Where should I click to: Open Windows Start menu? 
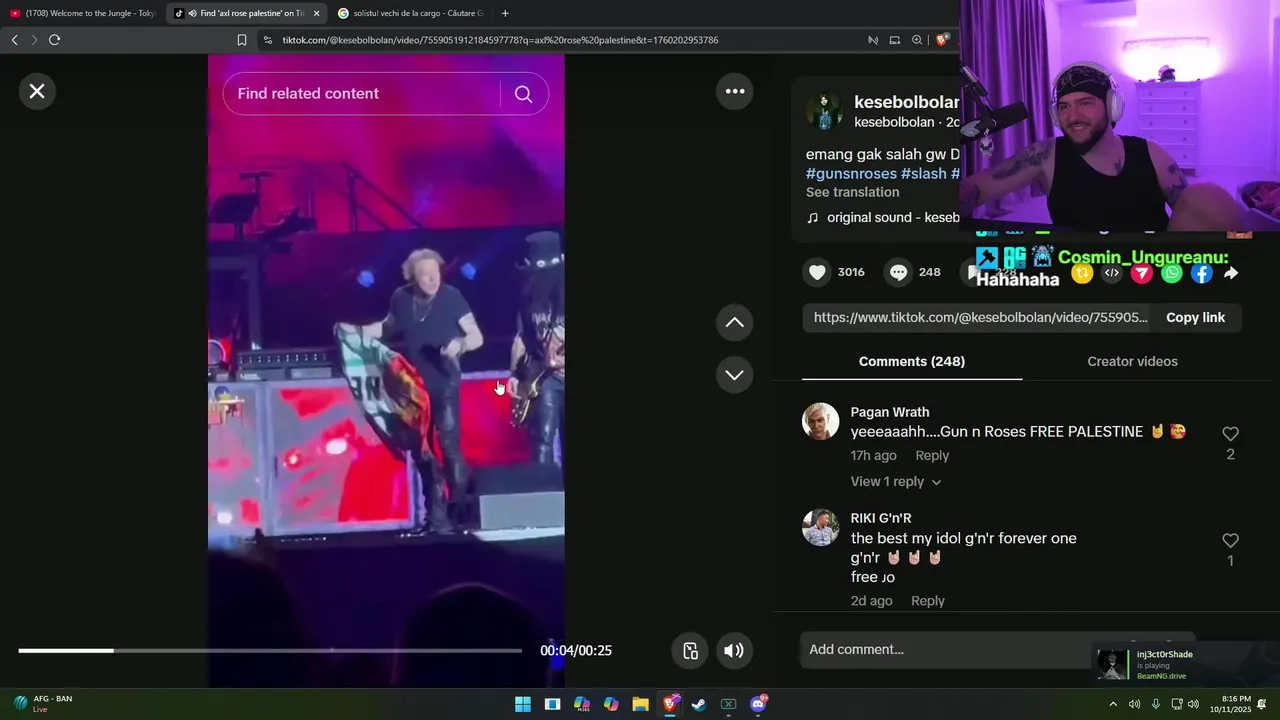coord(523,705)
